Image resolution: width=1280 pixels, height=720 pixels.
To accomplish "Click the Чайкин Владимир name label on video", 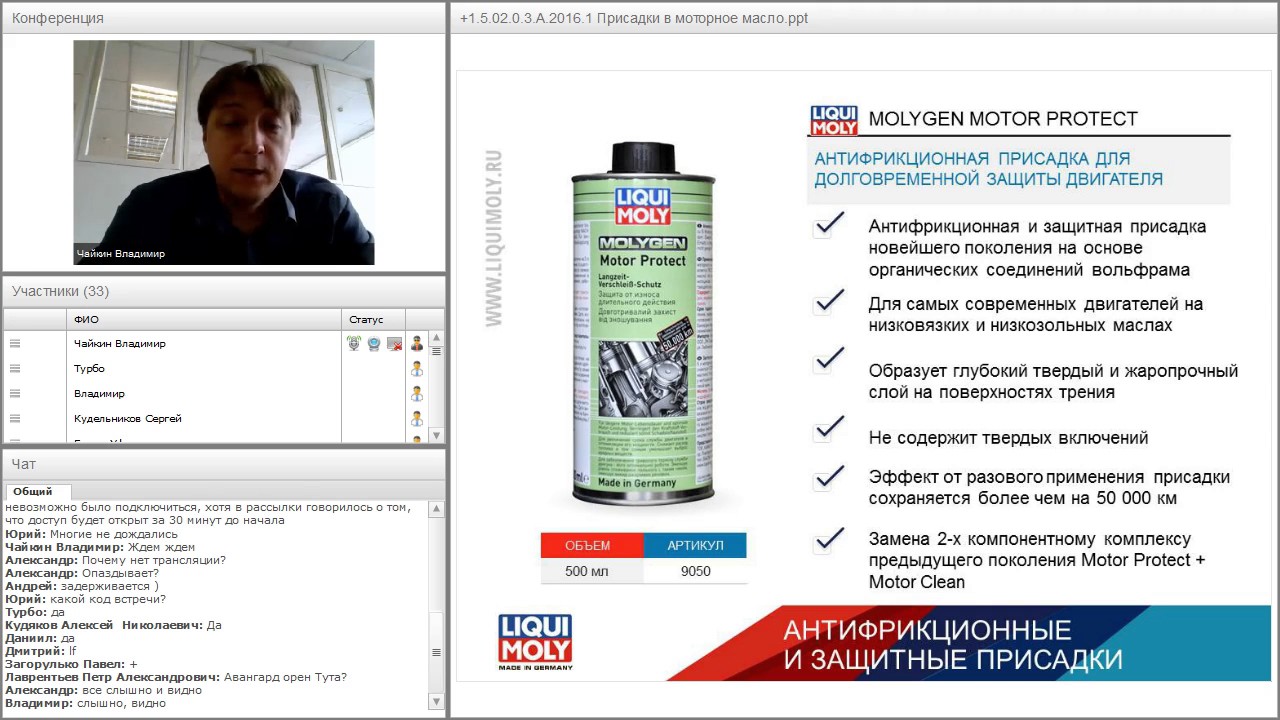I will (121, 254).
